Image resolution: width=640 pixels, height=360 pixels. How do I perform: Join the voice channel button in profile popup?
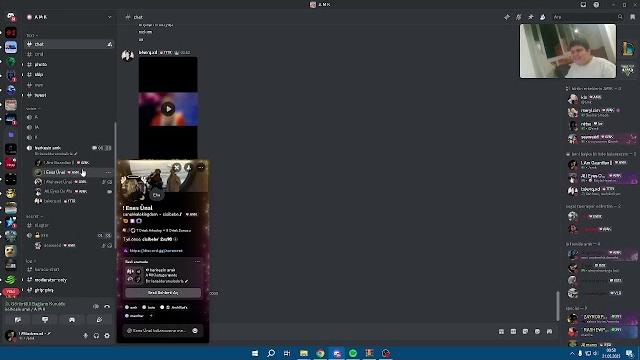163,293
